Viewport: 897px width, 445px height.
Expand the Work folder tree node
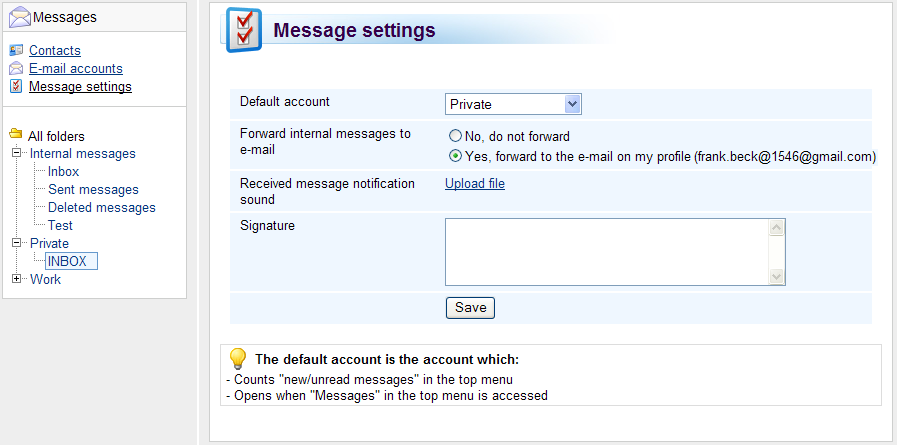[x=17, y=279]
